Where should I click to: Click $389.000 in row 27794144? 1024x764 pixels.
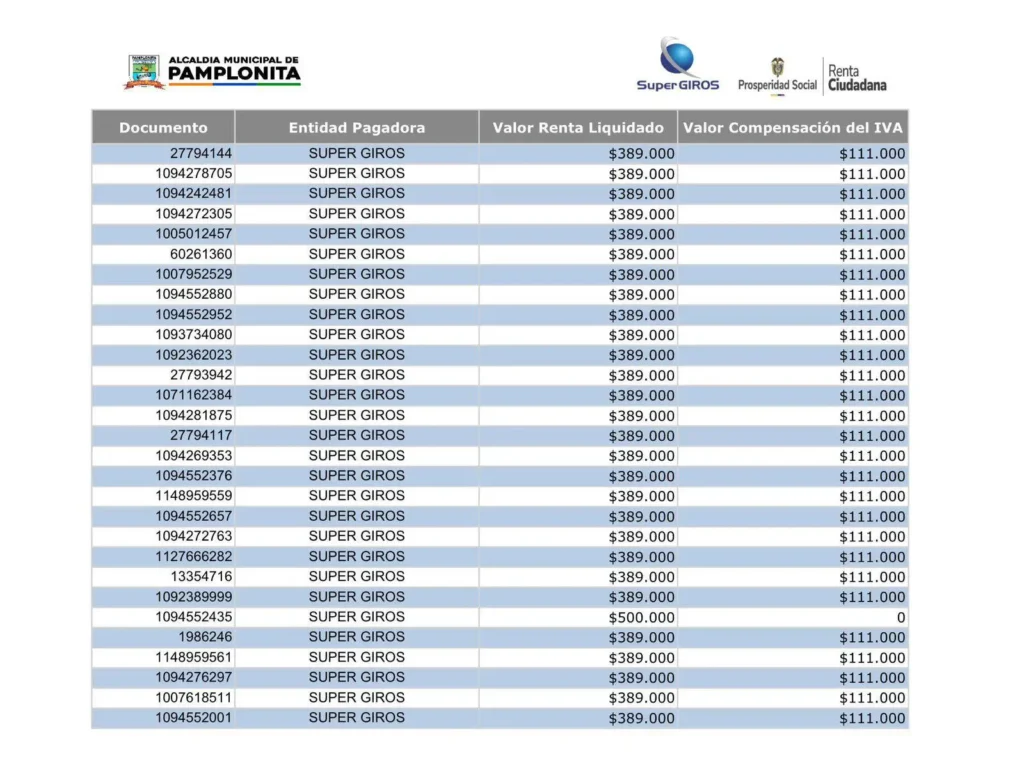[x=641, y=154]
